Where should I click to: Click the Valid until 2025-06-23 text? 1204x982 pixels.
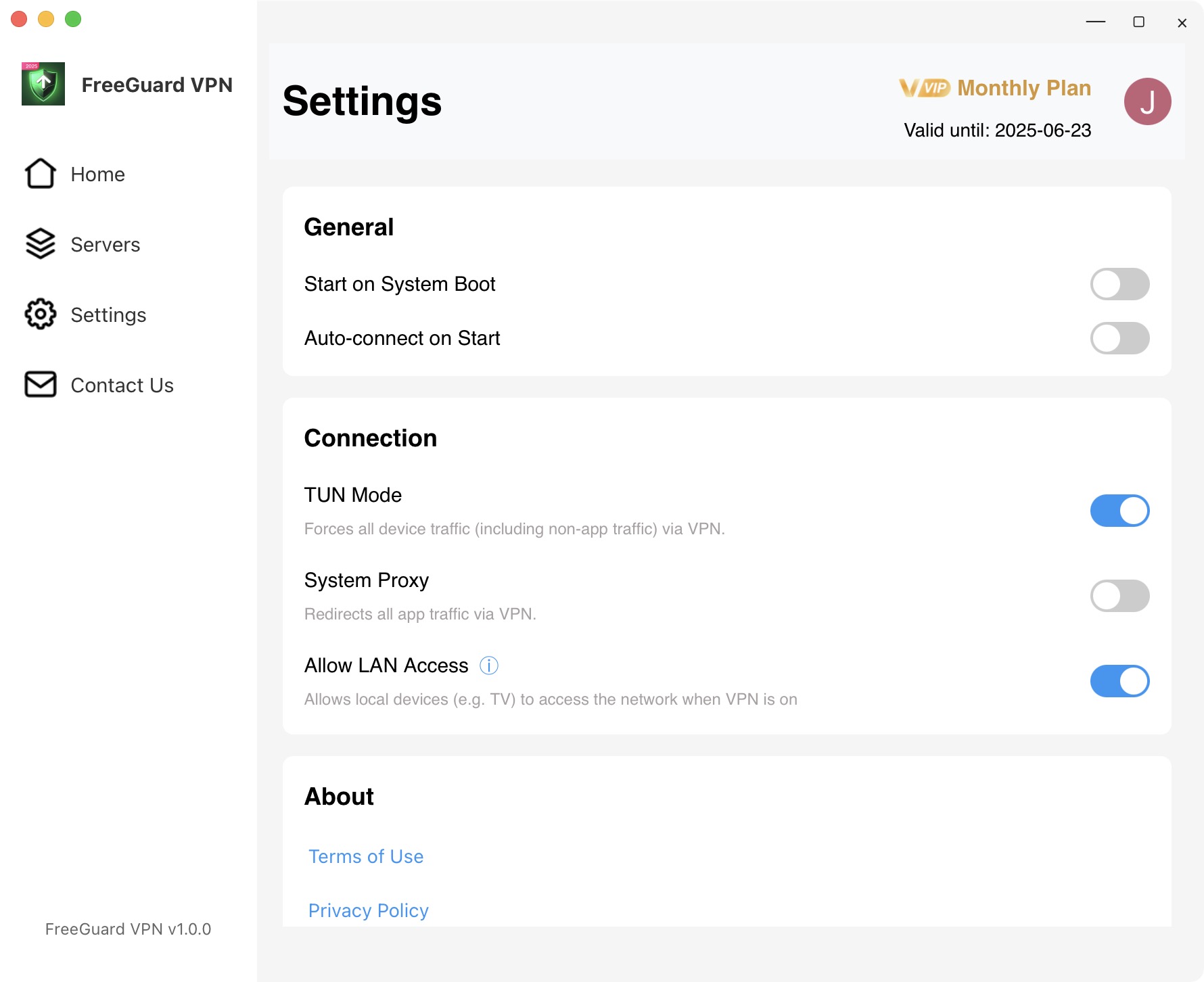(x=998, y=130)
